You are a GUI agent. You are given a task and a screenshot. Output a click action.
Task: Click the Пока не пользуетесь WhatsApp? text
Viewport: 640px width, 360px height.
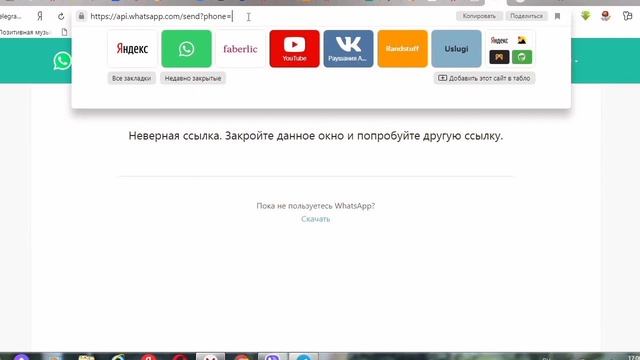tap(316, 206)
